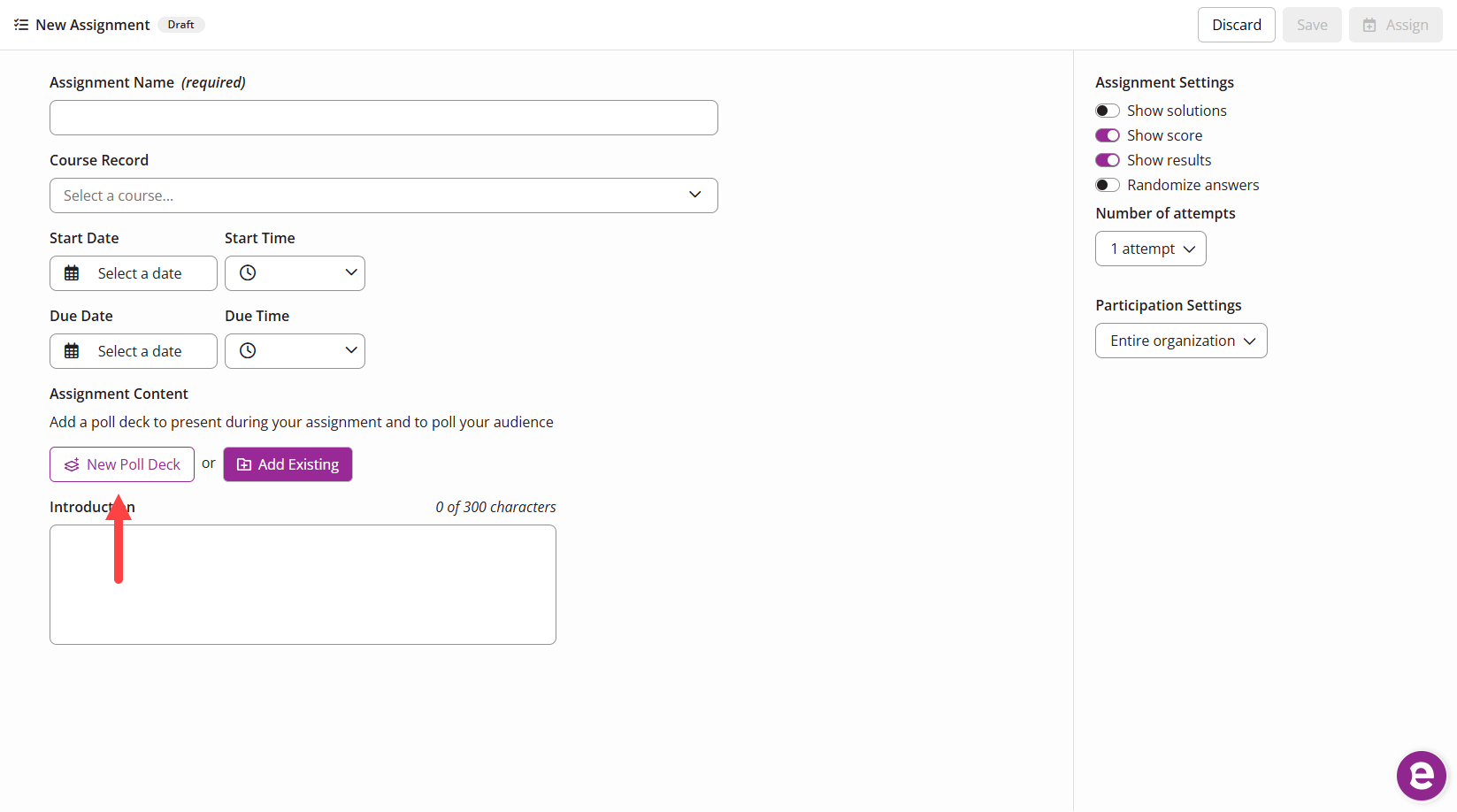Pick a Start Date via Select a date
Screen dimensions: 1457x812
(134, 273)
